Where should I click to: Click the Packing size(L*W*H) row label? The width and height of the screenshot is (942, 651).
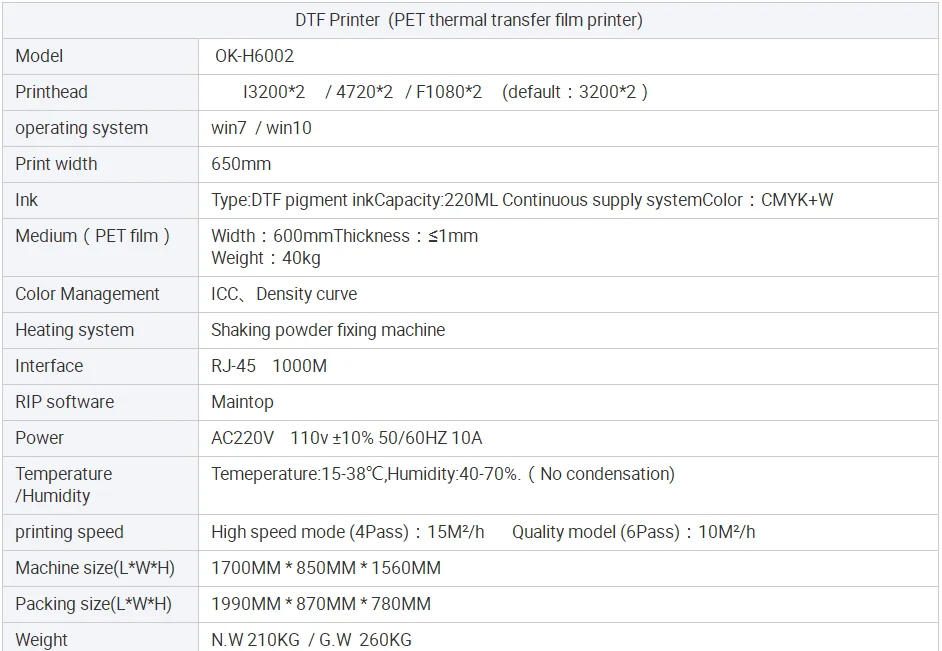[93, 604]
